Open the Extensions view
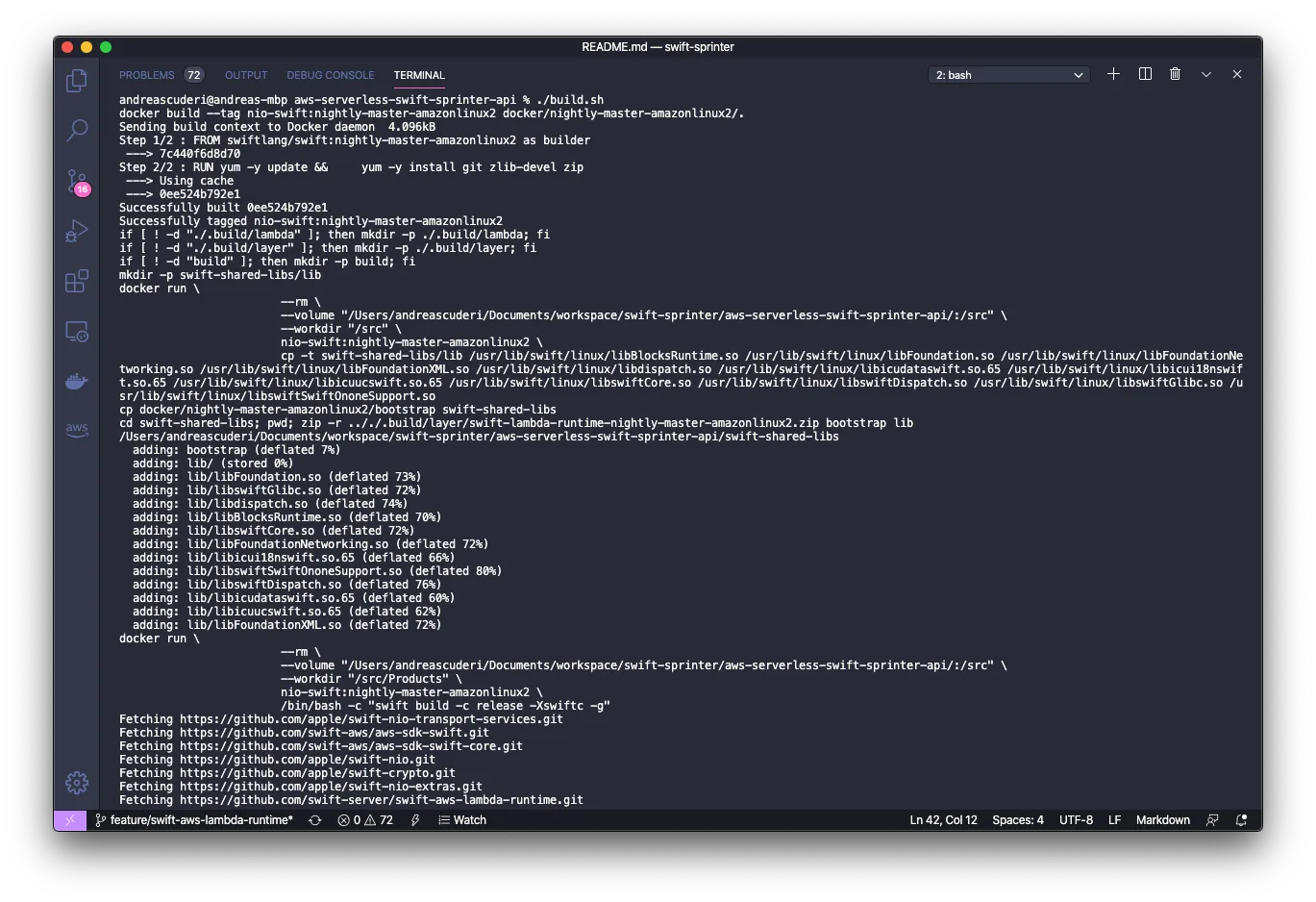 (77, 281)
